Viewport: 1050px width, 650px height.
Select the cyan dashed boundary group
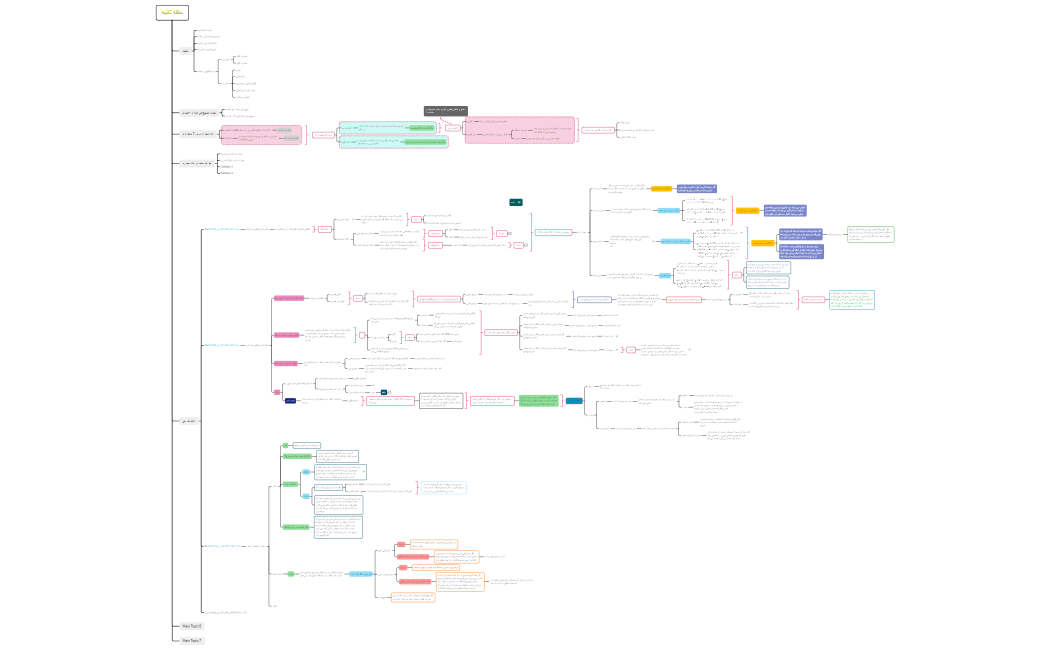393,134
